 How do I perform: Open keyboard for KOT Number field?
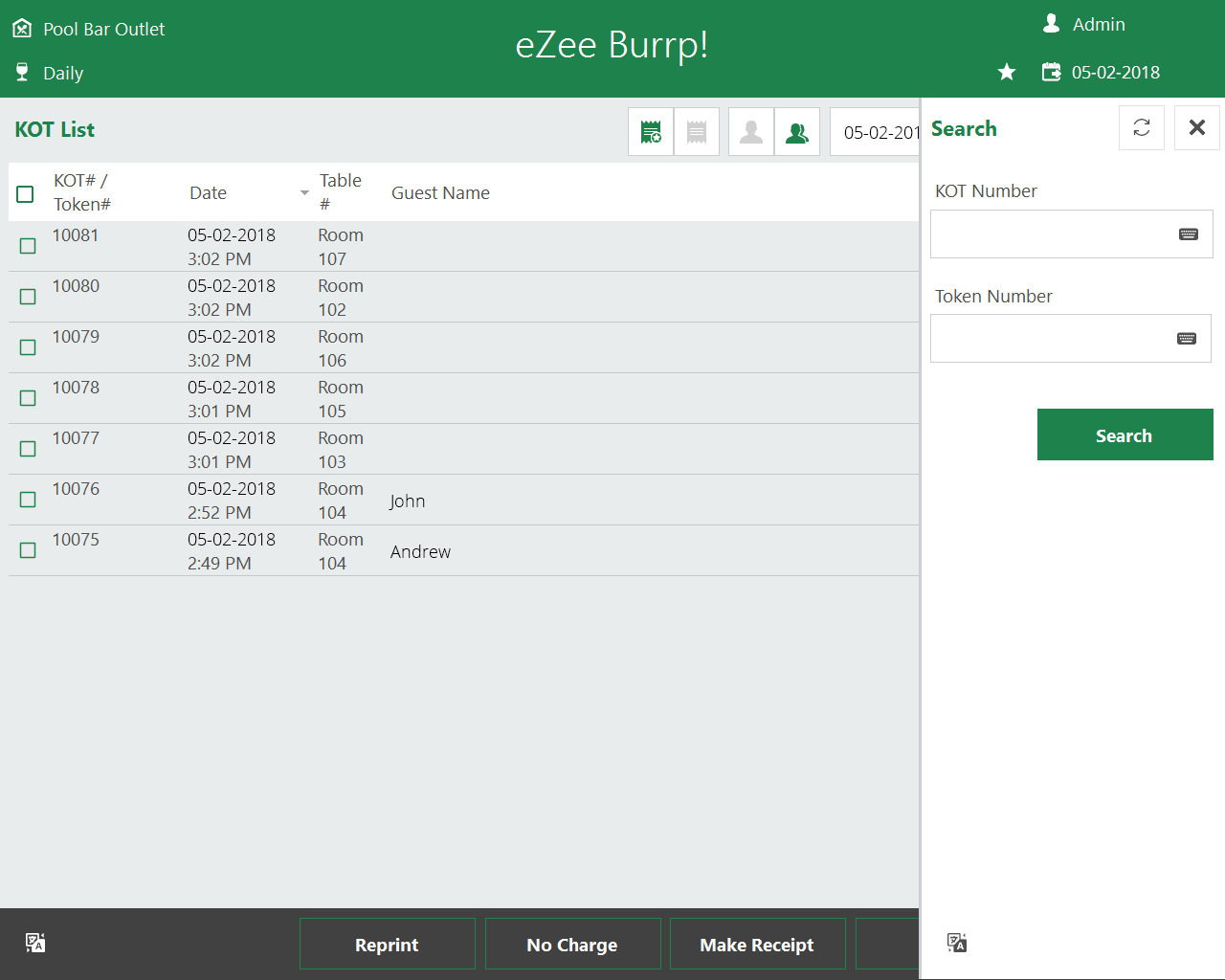pos(1189,234)
